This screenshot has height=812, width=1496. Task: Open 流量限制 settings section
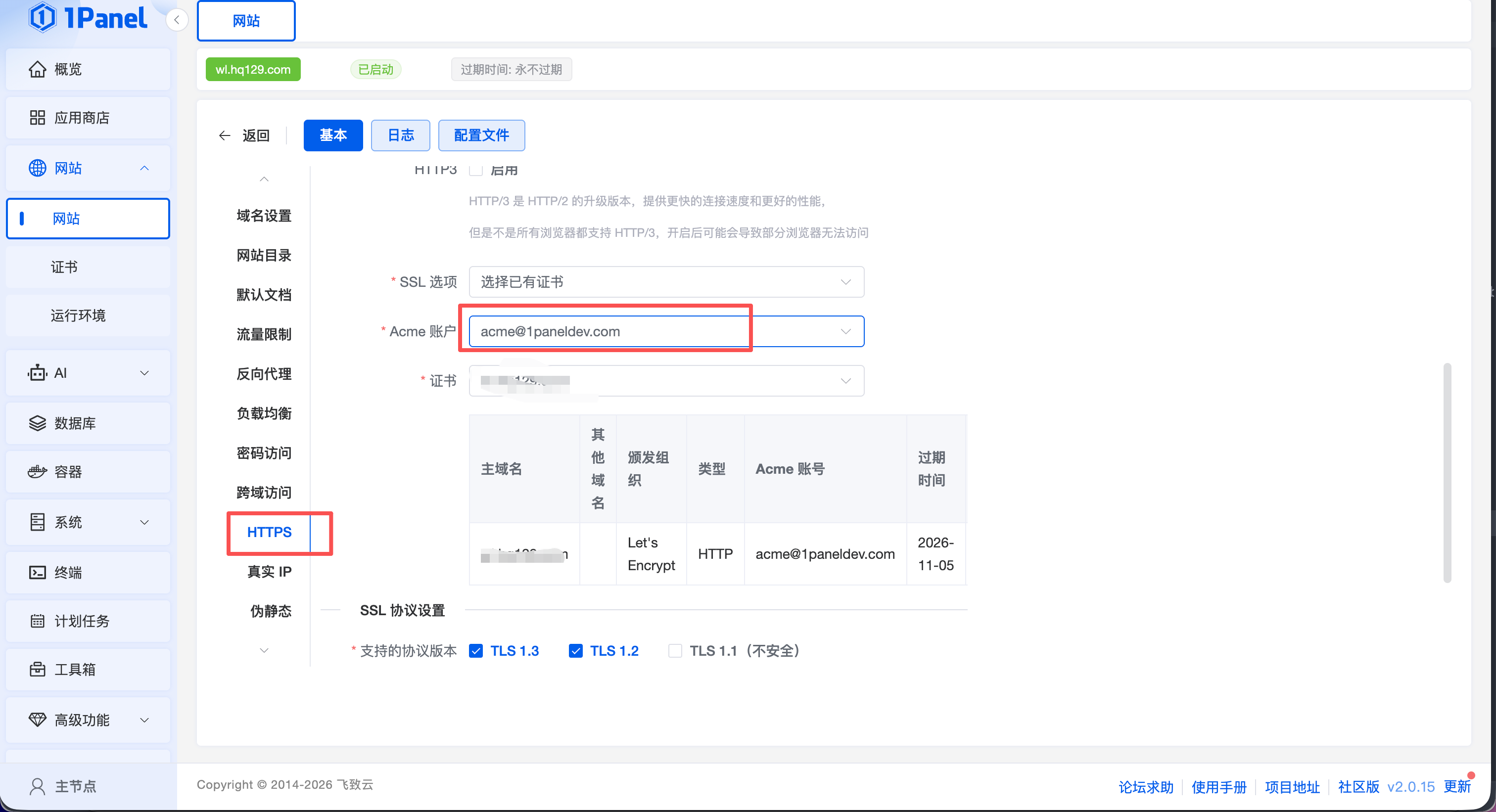click(264, 334)
